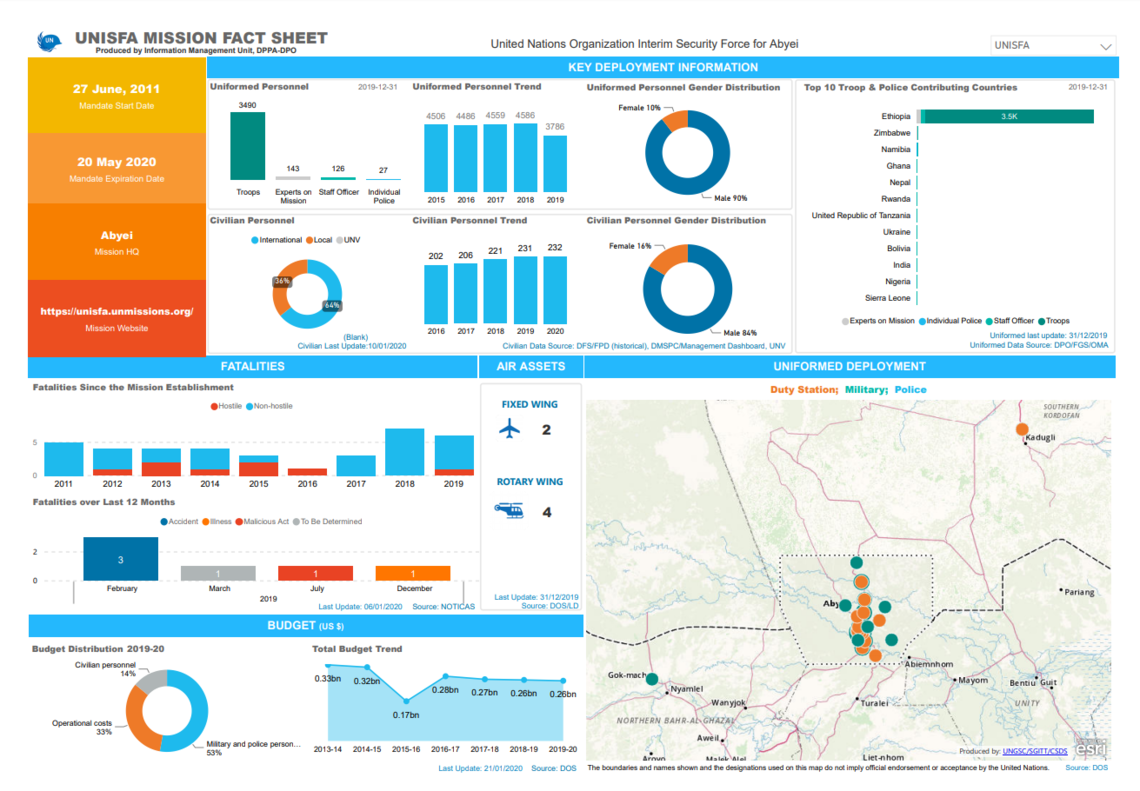This screenshot has height=791, width=1140.
Task: Open the unisfa.unmissions.org mission website link
Action: (x=116, y=311)
